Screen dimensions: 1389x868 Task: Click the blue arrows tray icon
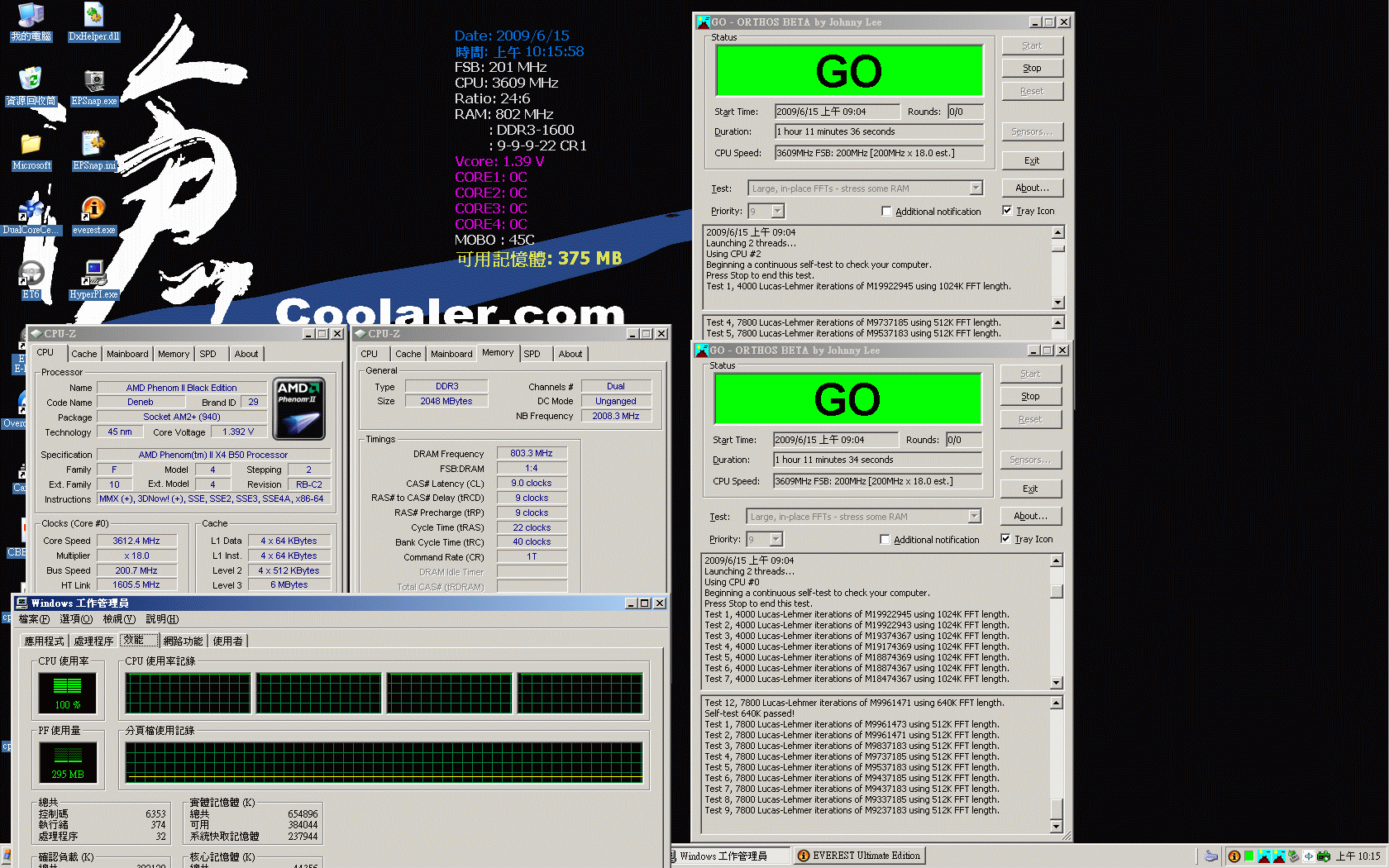[1309, 856]
